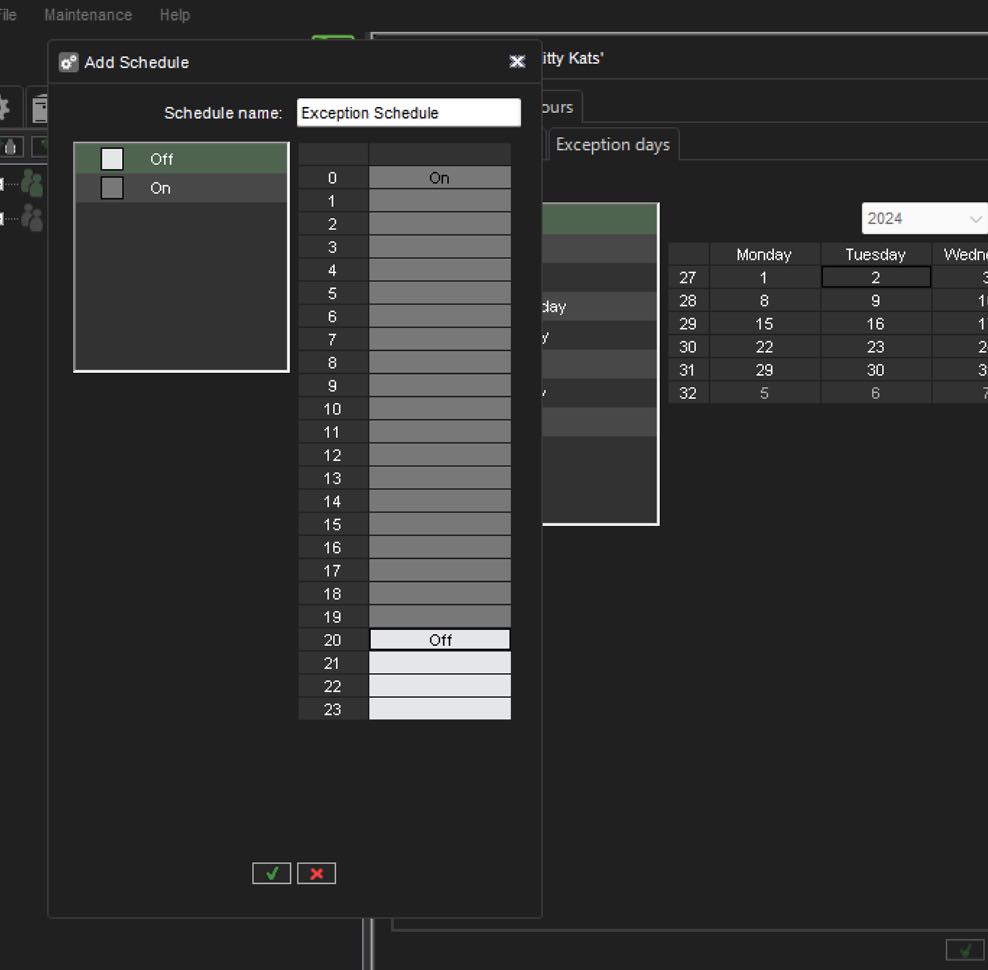Screen dimensions: 988x970
Task: Select Tuesday 16 in the calendar
Action: pos(875,324)
